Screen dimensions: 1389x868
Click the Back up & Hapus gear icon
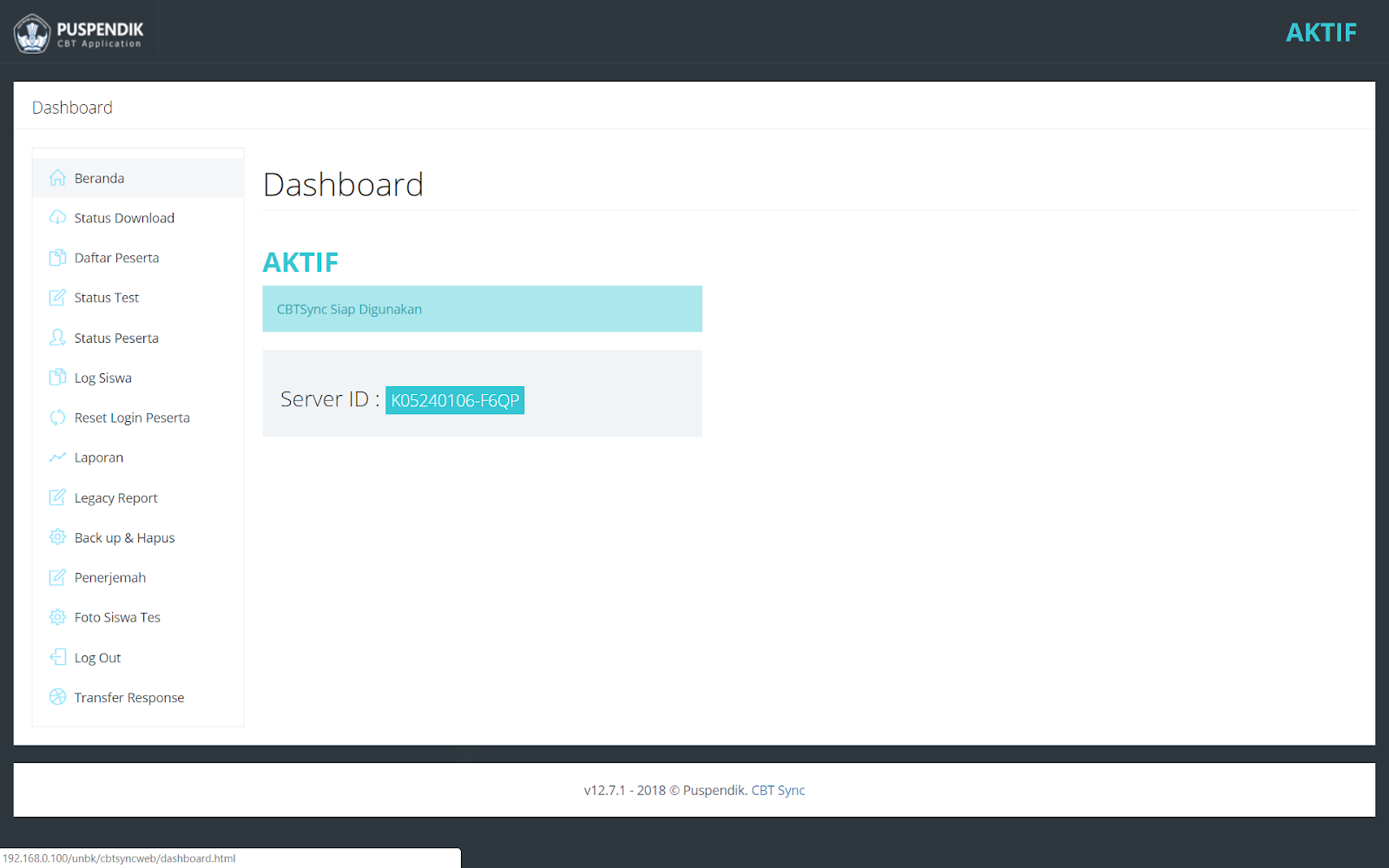[x=57, y=537]
